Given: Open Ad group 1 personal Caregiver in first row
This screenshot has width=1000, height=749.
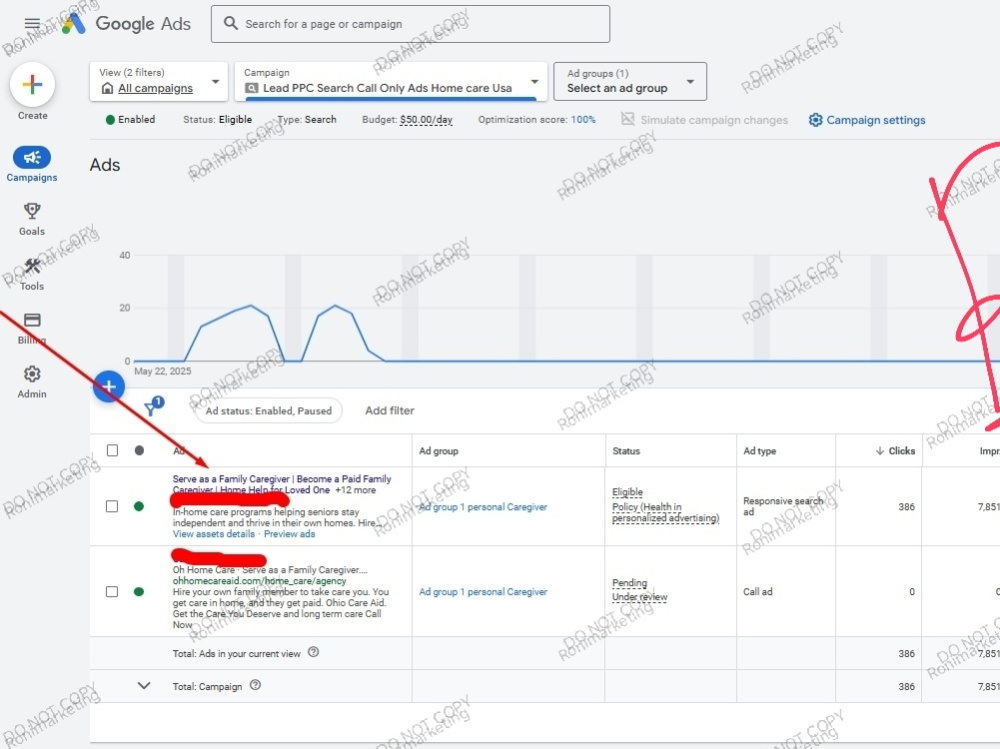Looking at the screenshot, I should click(483, 507).
